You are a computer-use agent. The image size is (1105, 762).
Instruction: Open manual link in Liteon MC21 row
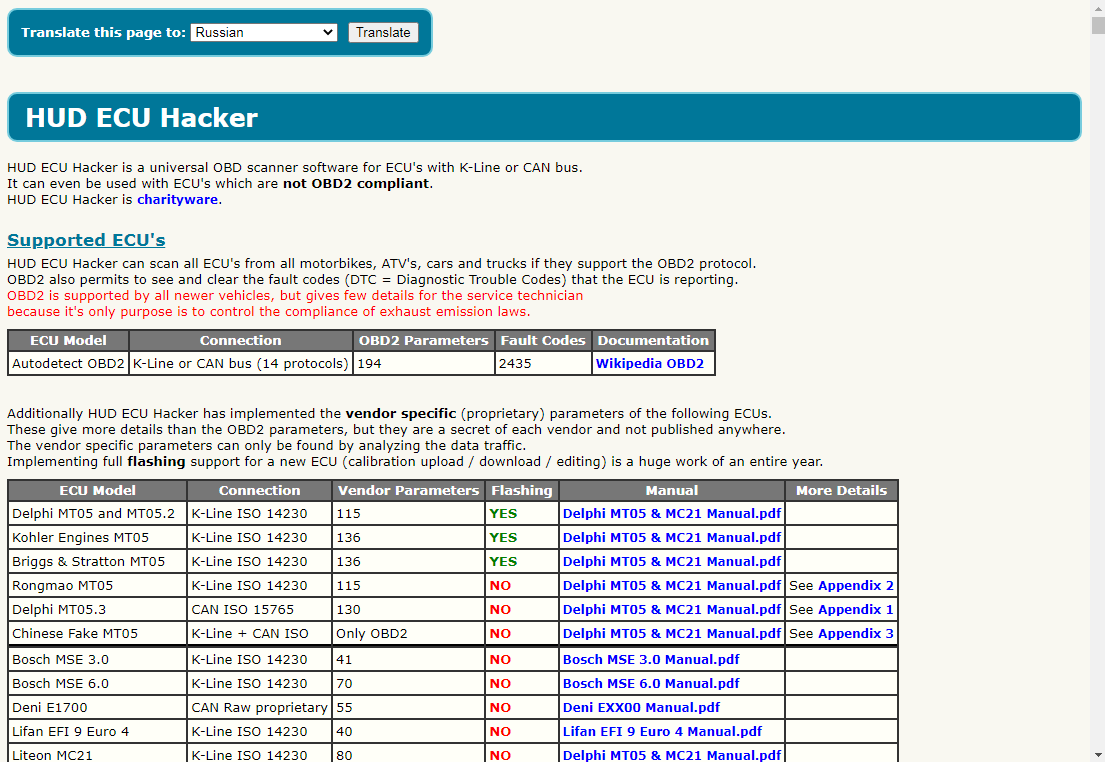(x=672, y=755)
